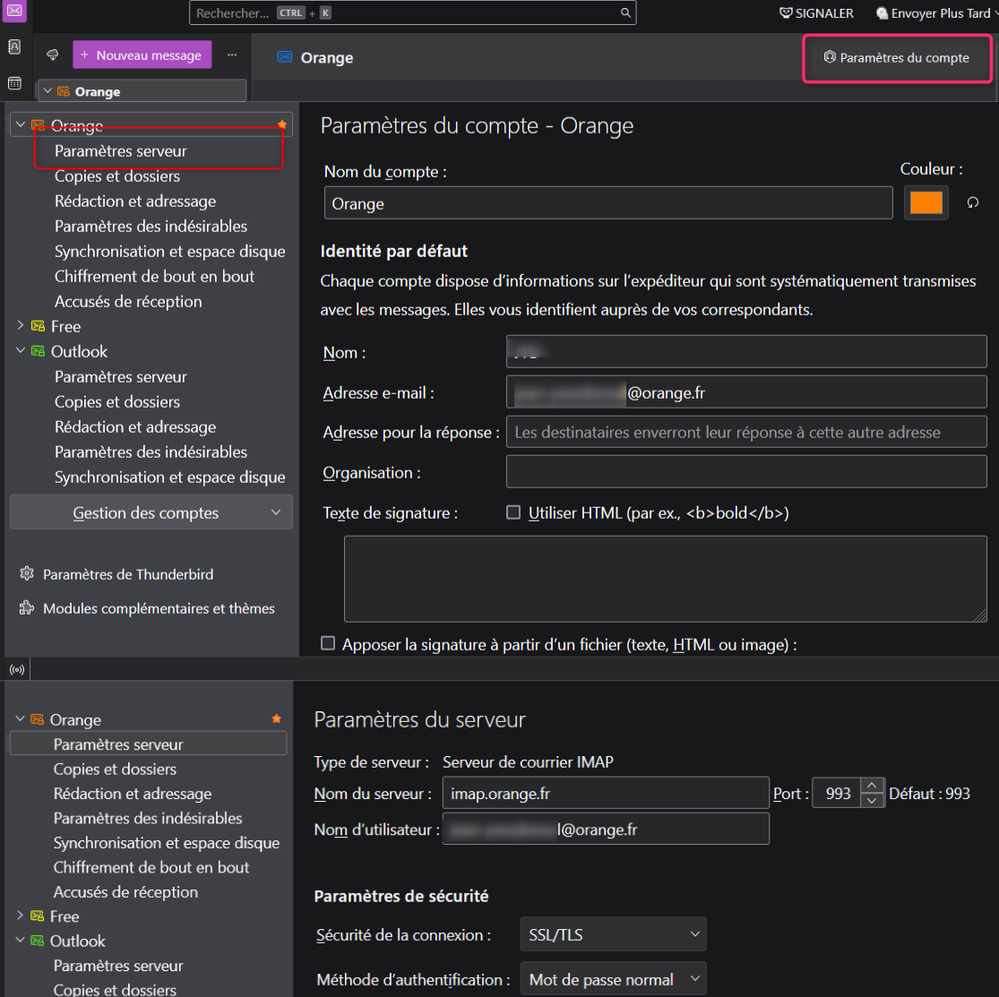Open the Address Book space icon

click(14, 47)
